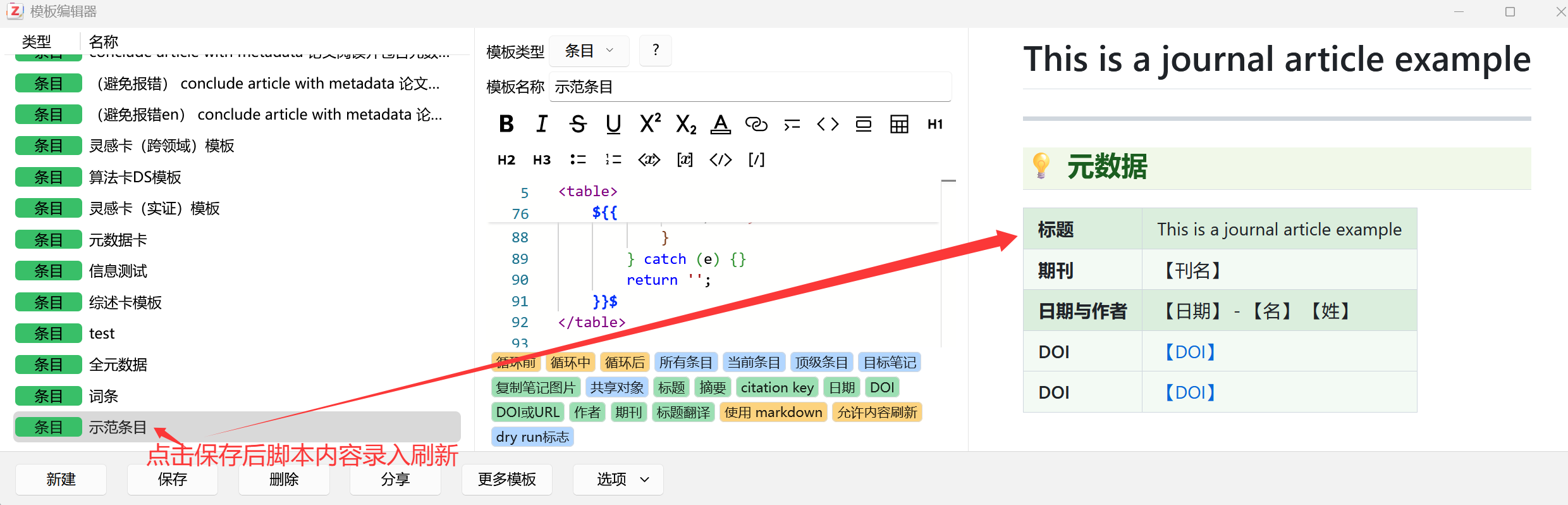This screenshot has width=1568, height=505.
Task: Insert a blockquote from the toolbar
Action: (x=792, y=124)
